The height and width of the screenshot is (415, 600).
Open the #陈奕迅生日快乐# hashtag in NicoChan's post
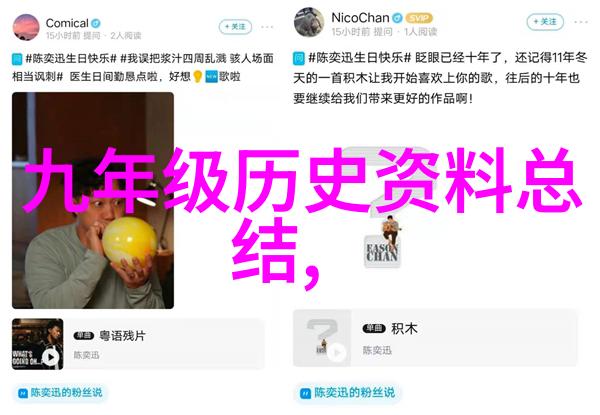click(x=359, y=58)
